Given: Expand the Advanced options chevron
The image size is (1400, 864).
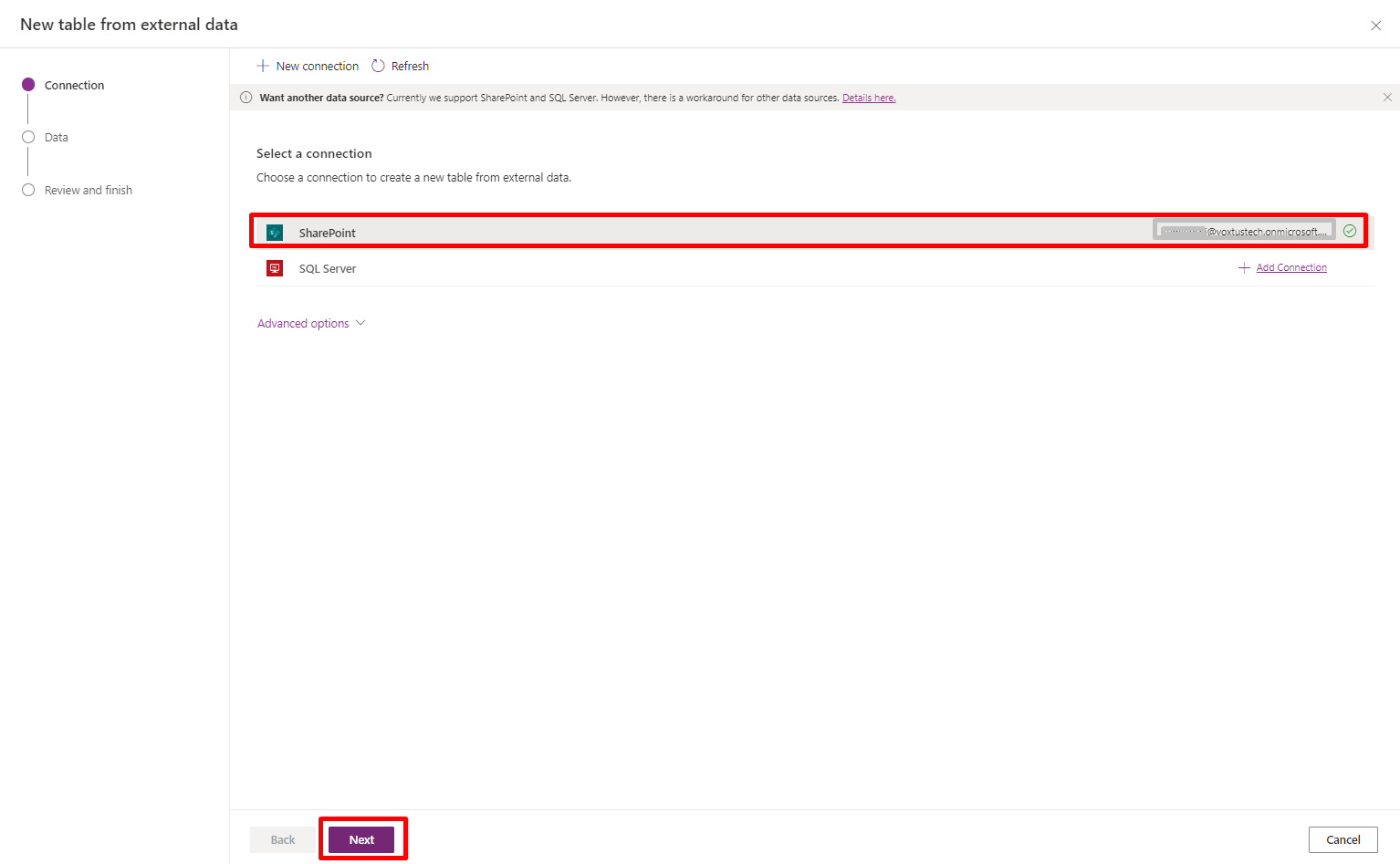Looking at the screenshot, I should [360, 323].
